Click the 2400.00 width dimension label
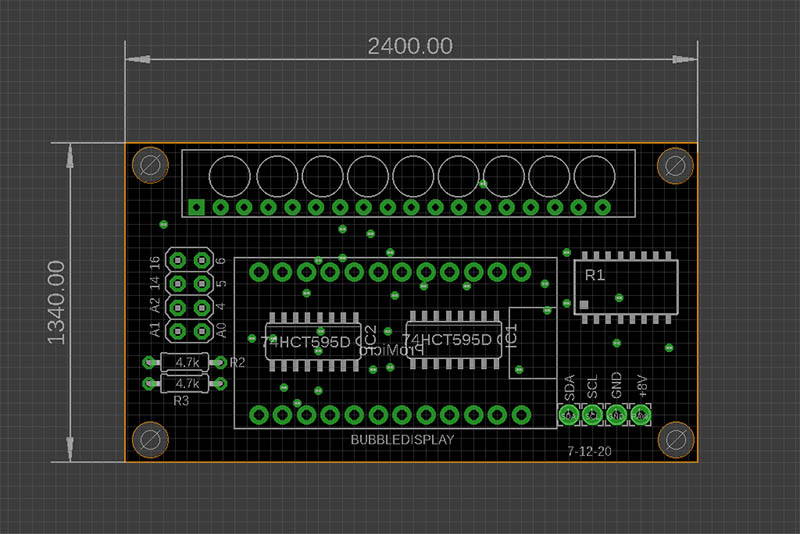The height and width of the screenshot is (534, 800). [410, 46]
